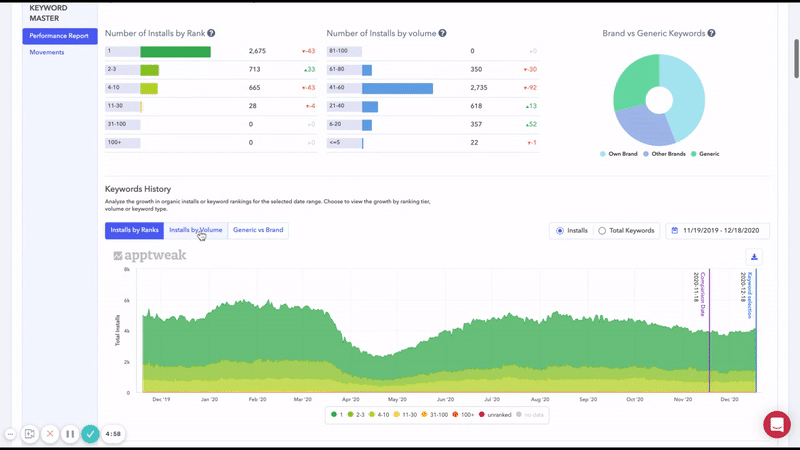
Task: Click the 2,675 installs value
Action: [x=257, y=51]
